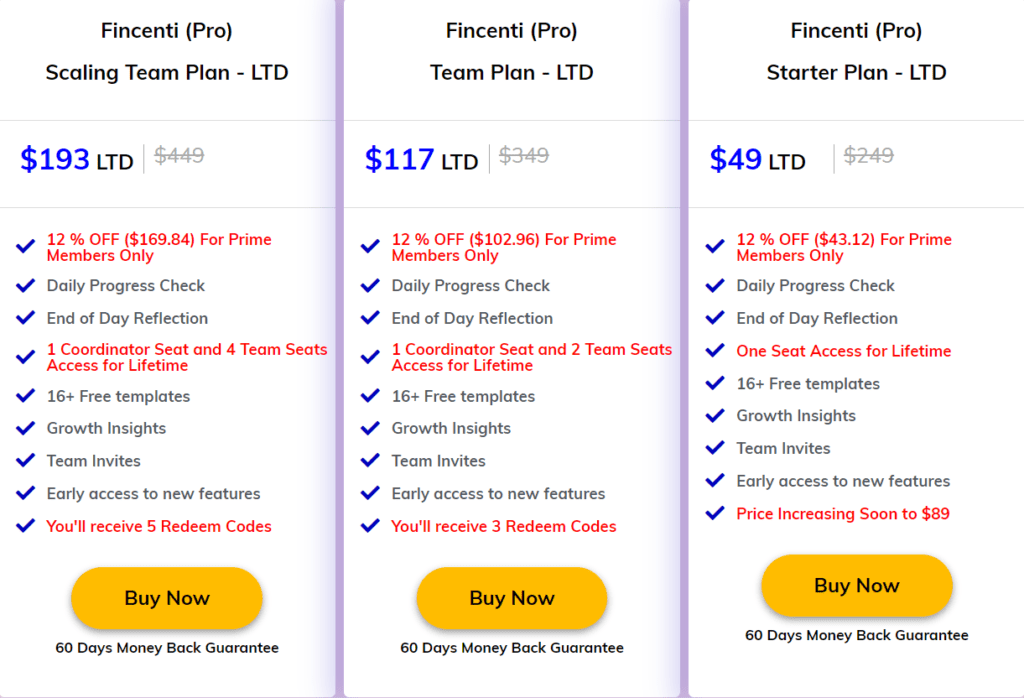Click the checkmark beside One Seat Access for Lifetime
The width and height of the screenshot is (1024, 698).
715,351
